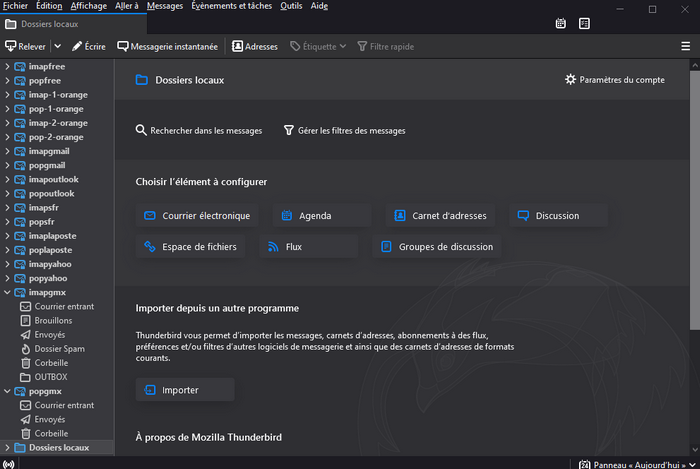This screenshot has width=700, height=469.
Task: Click the Flux RSS icon
Action: click(x=273, y=246)
